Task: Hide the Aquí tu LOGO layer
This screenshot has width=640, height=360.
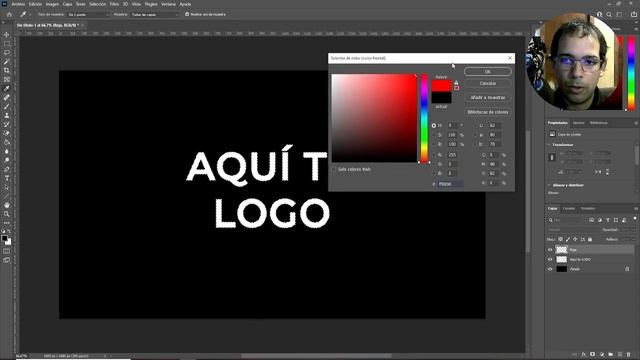Action: [550, 259]
